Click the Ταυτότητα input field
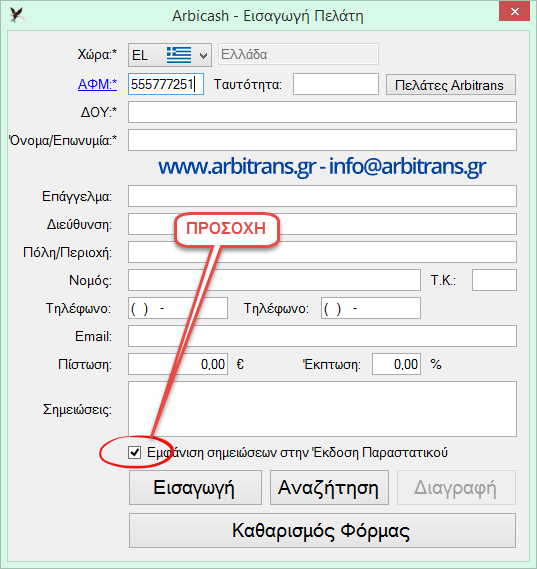The image size is (537, 569). [336, 84]
